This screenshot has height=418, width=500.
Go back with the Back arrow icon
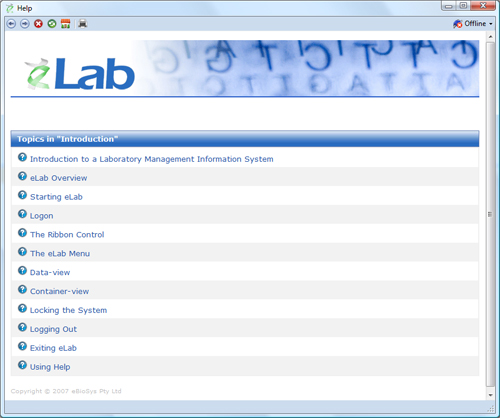click(11, 24)
